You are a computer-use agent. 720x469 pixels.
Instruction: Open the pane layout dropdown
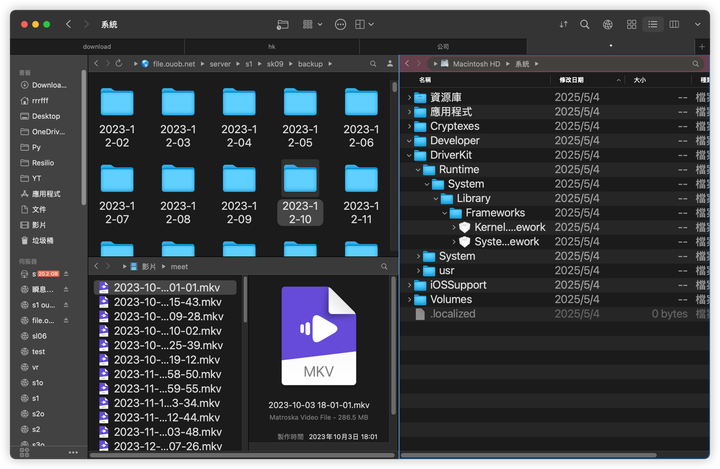[364, 24]
